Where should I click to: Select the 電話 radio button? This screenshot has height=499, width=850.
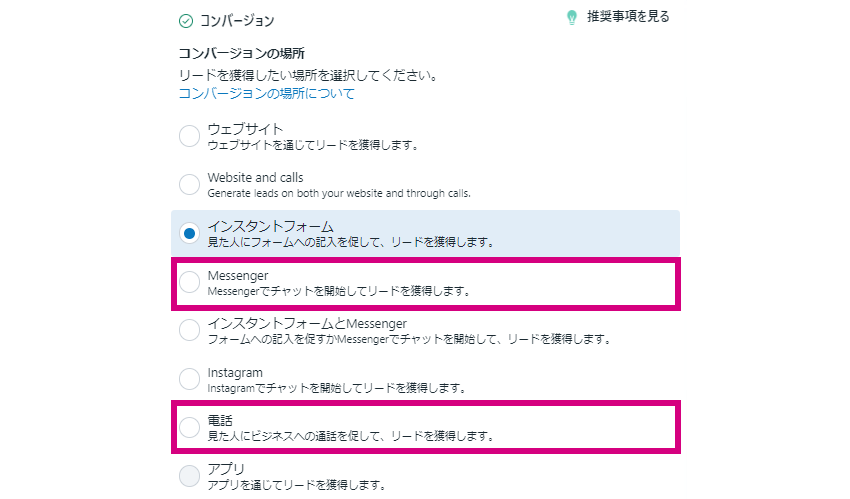point(189,427)
